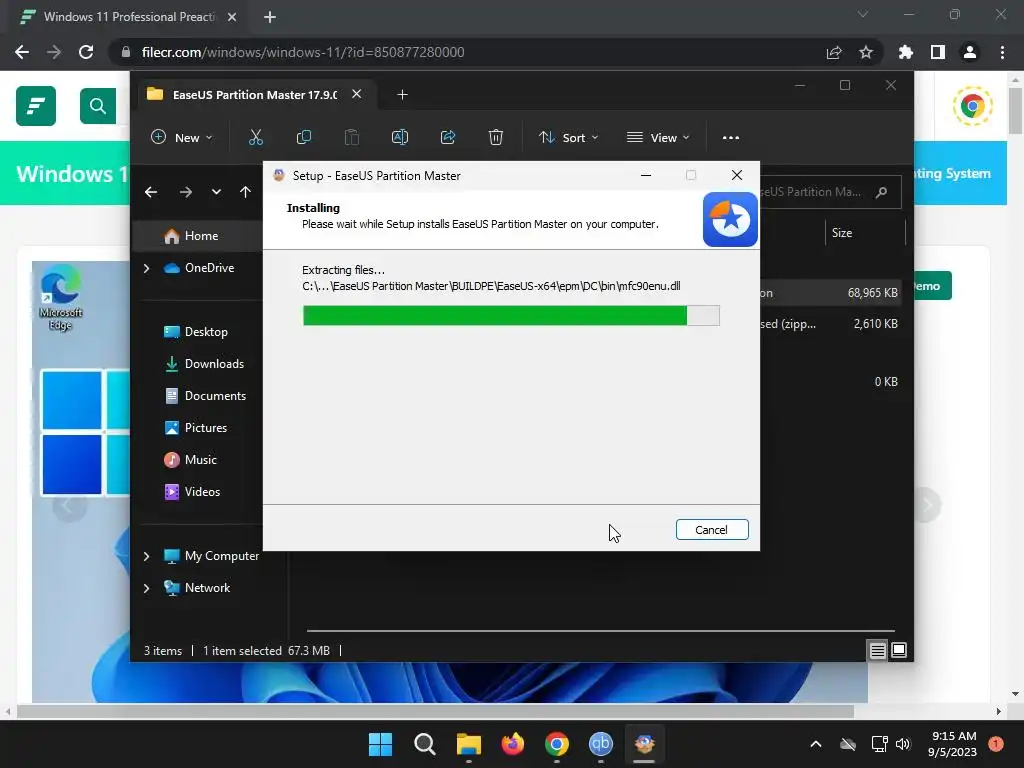Open a new Chrome tab

270,17
